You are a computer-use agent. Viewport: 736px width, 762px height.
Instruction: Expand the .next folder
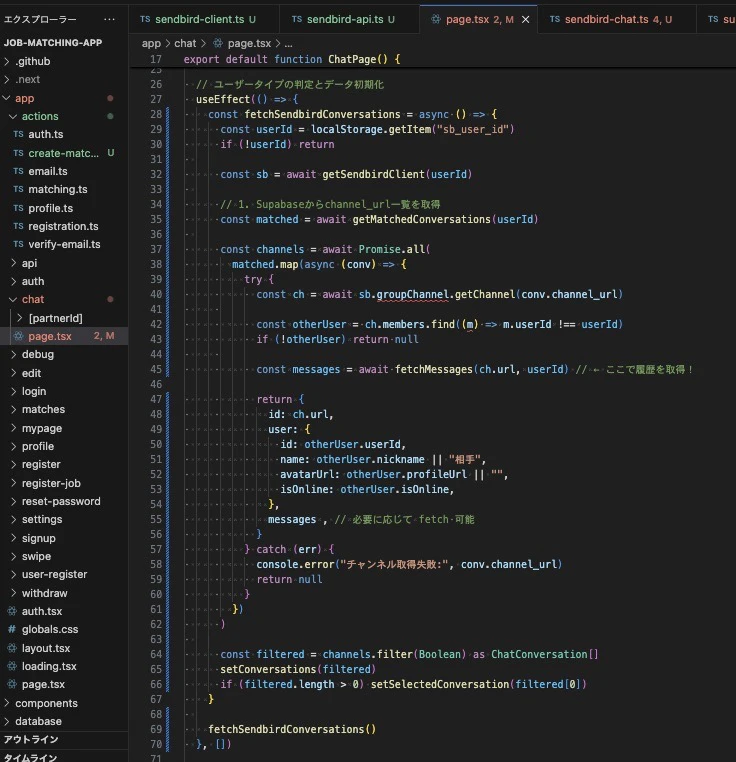64,79
